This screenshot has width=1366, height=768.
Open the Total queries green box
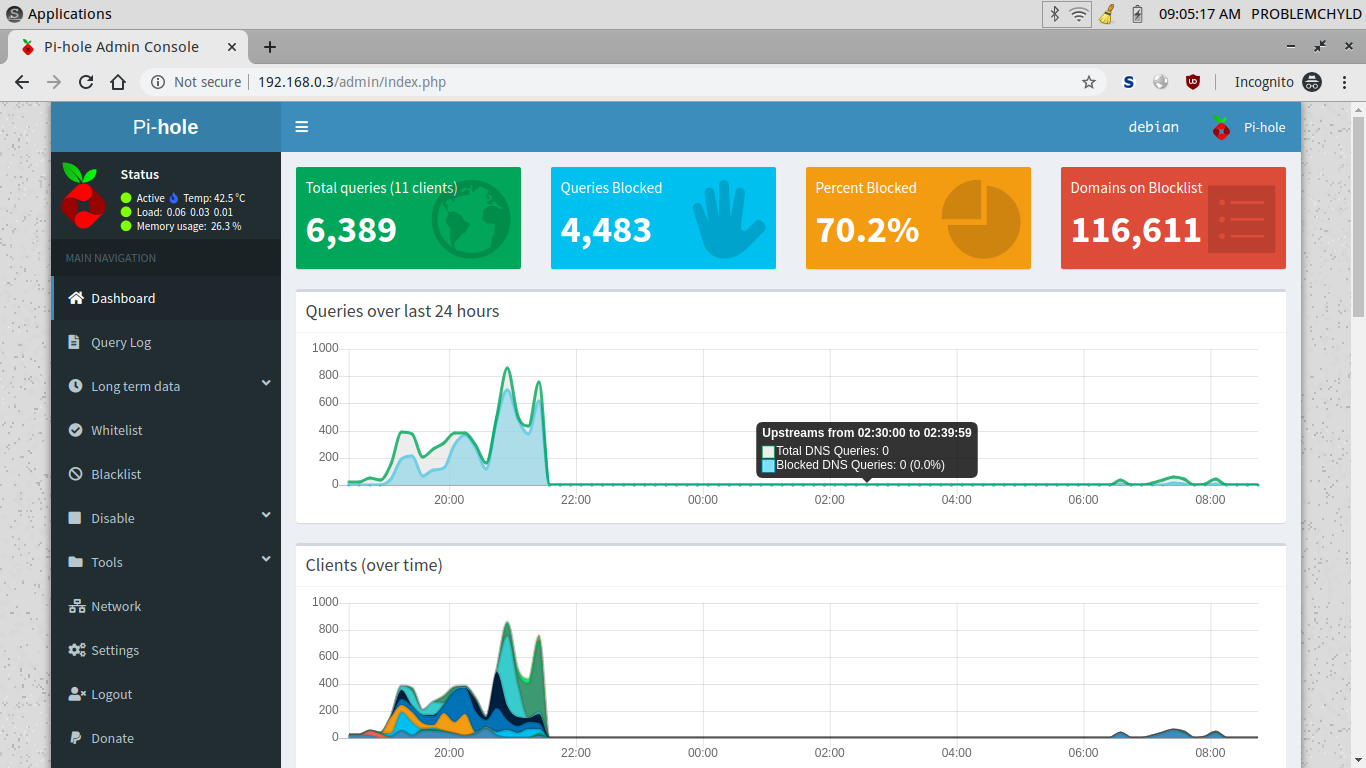point(408,218)
